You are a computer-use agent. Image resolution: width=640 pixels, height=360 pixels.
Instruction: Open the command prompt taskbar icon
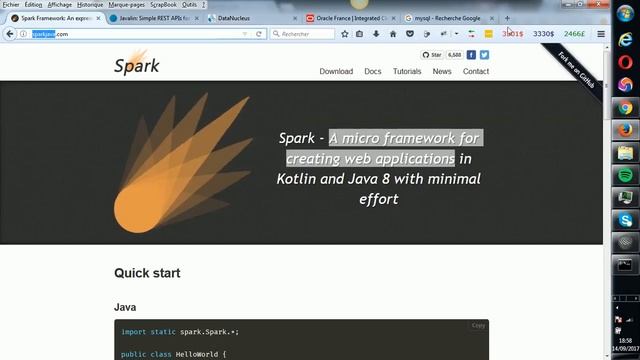click(x=625, y=265)
